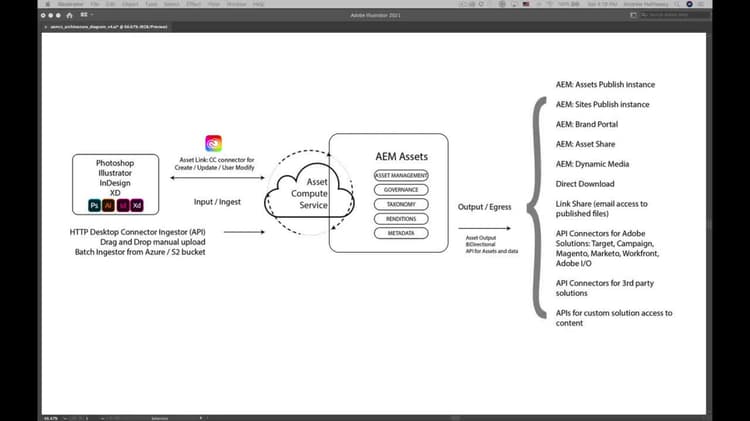Click the Metadata pill
Viewport: 750px width, 421px height.
click(x=401, y=233)
